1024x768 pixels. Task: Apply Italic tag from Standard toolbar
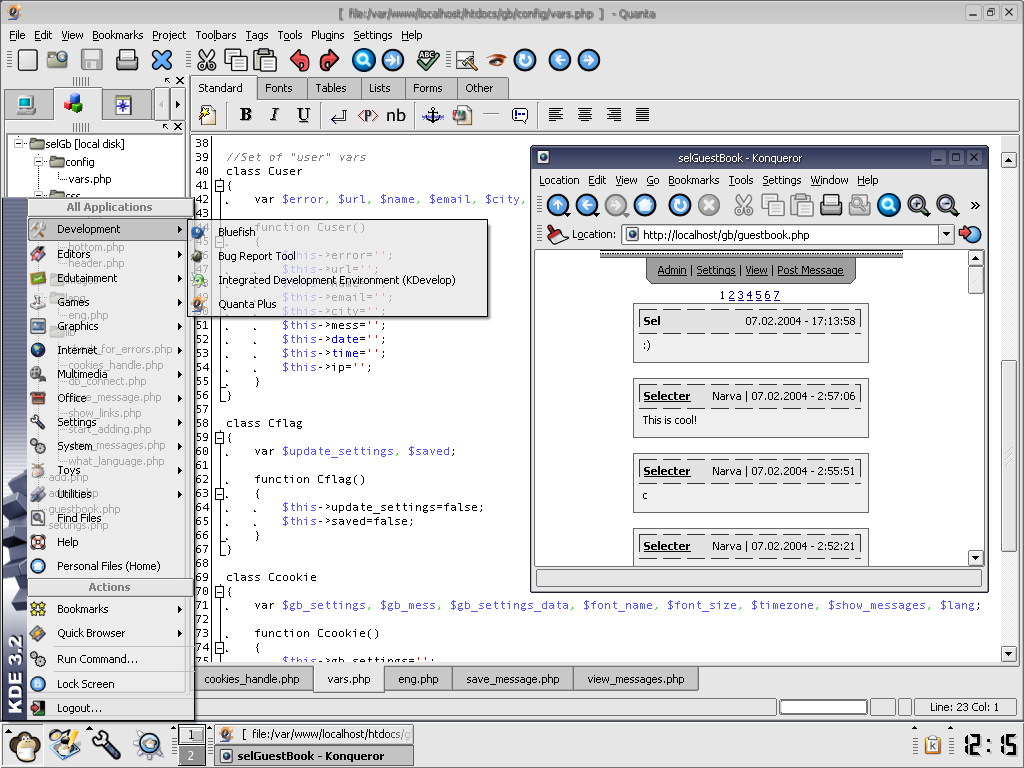pos(274,115)
